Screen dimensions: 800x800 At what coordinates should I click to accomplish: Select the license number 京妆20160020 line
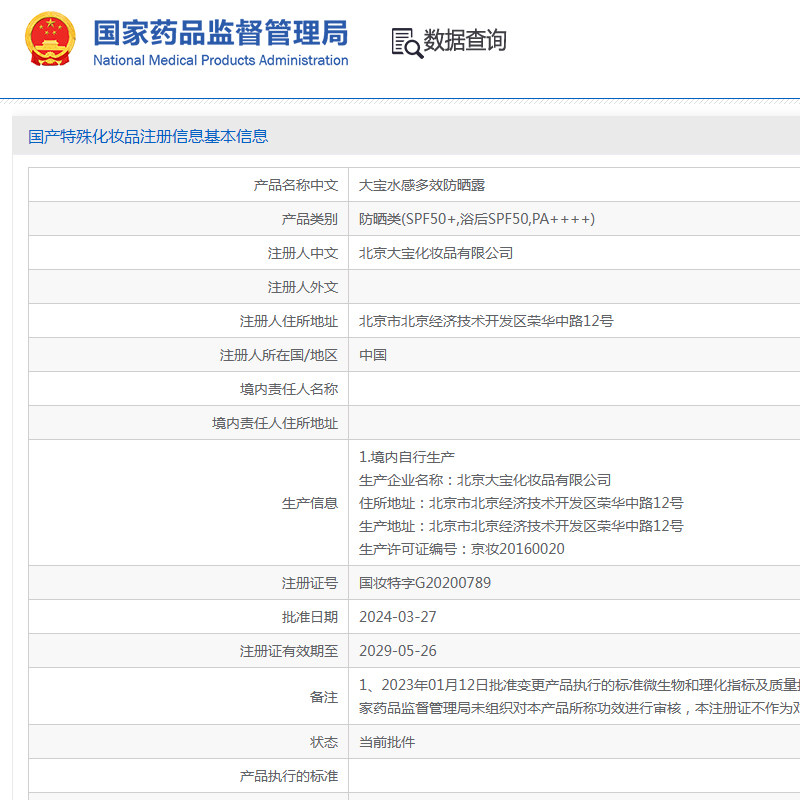pyautogui.click(x=462, y=549)
